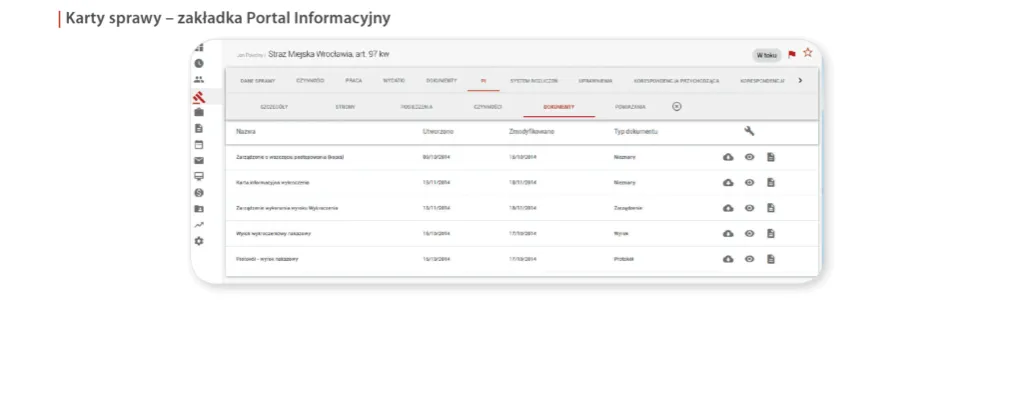Open the STRONY sub-tab
This screenshot has height=402, width=1023.
tap(345, 106)
